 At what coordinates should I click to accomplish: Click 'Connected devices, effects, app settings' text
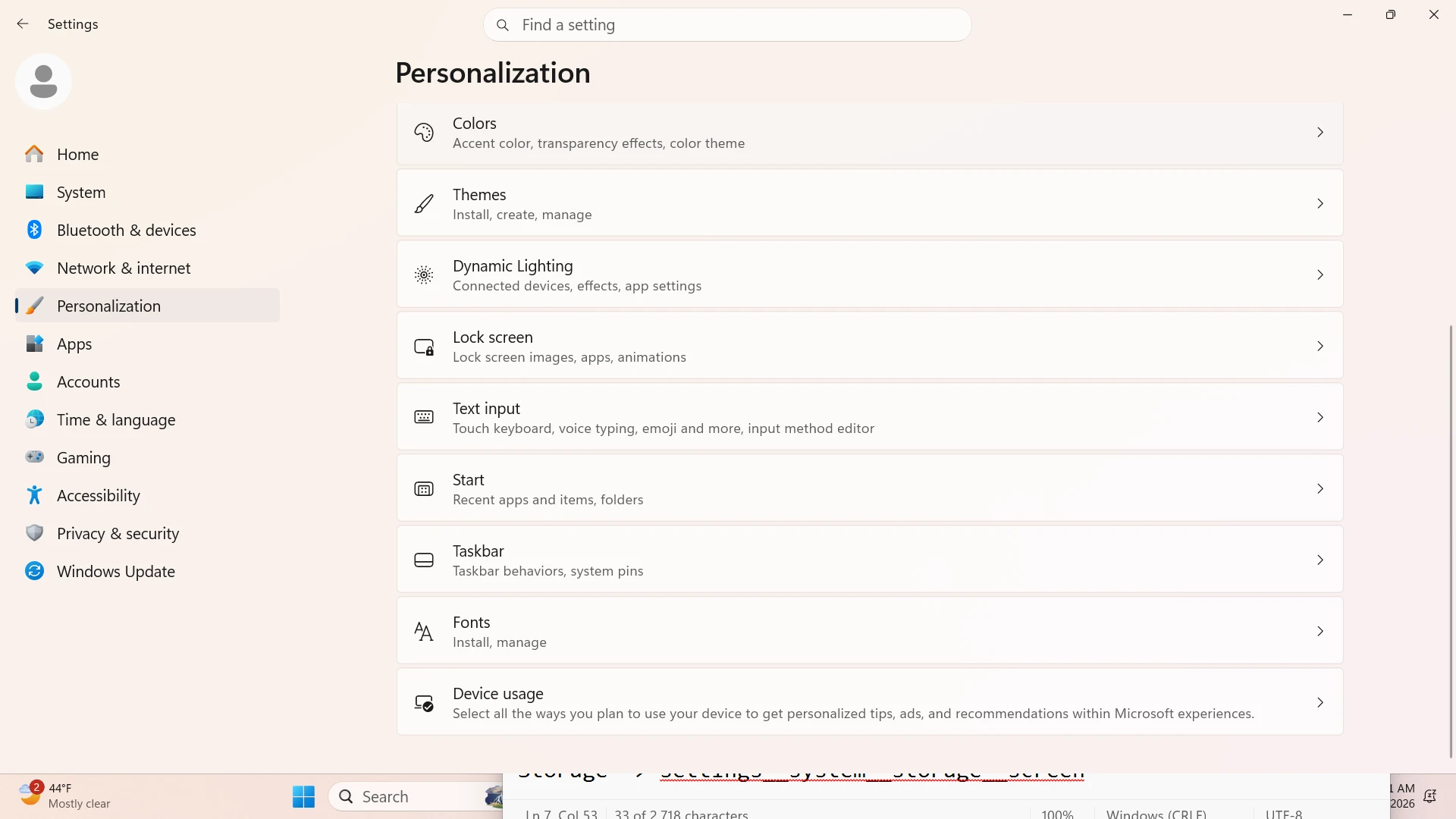(577, 286)
